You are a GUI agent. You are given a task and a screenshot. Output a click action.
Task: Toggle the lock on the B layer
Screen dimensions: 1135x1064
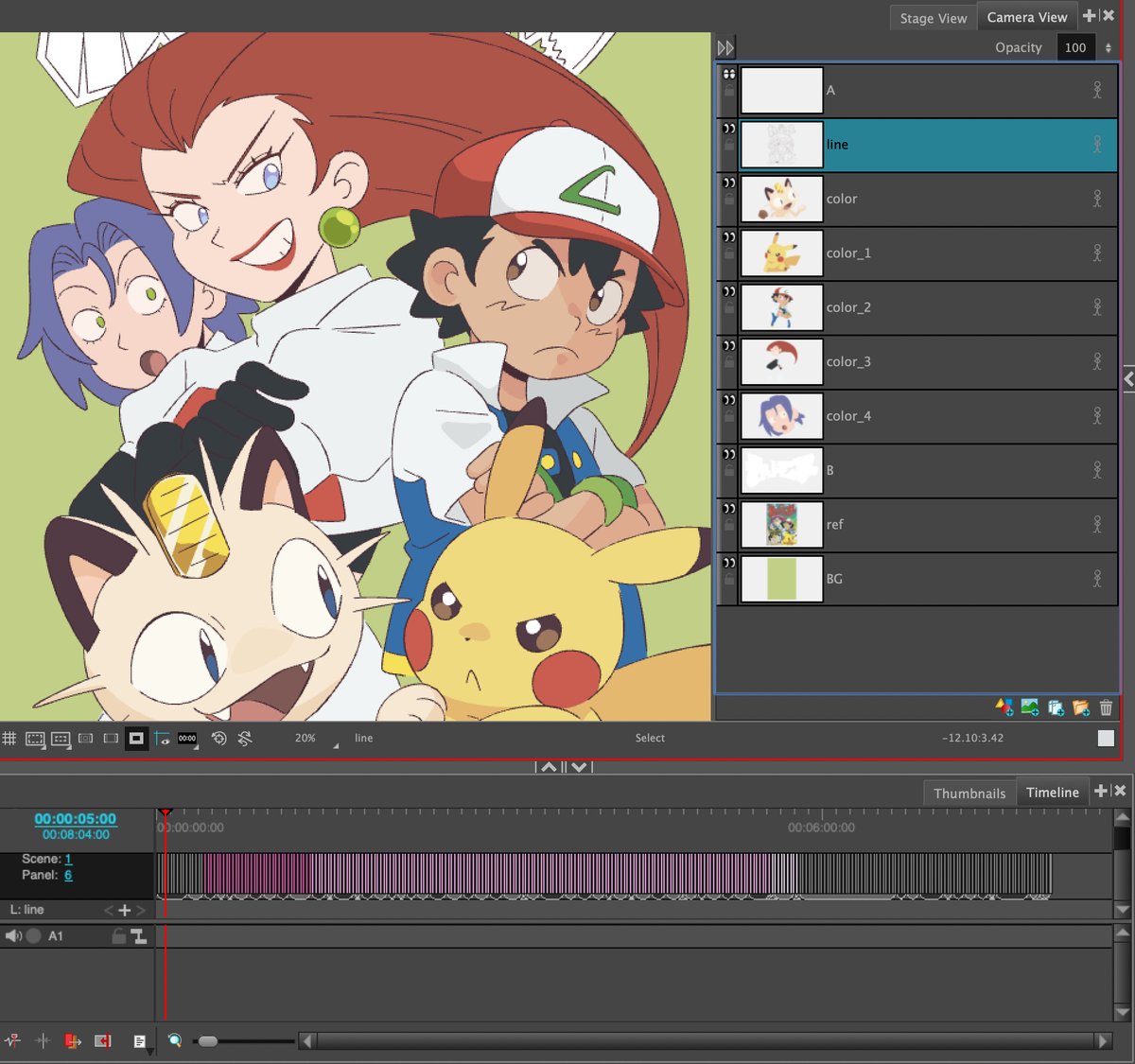pyautogui.click(x=729, y=472)
